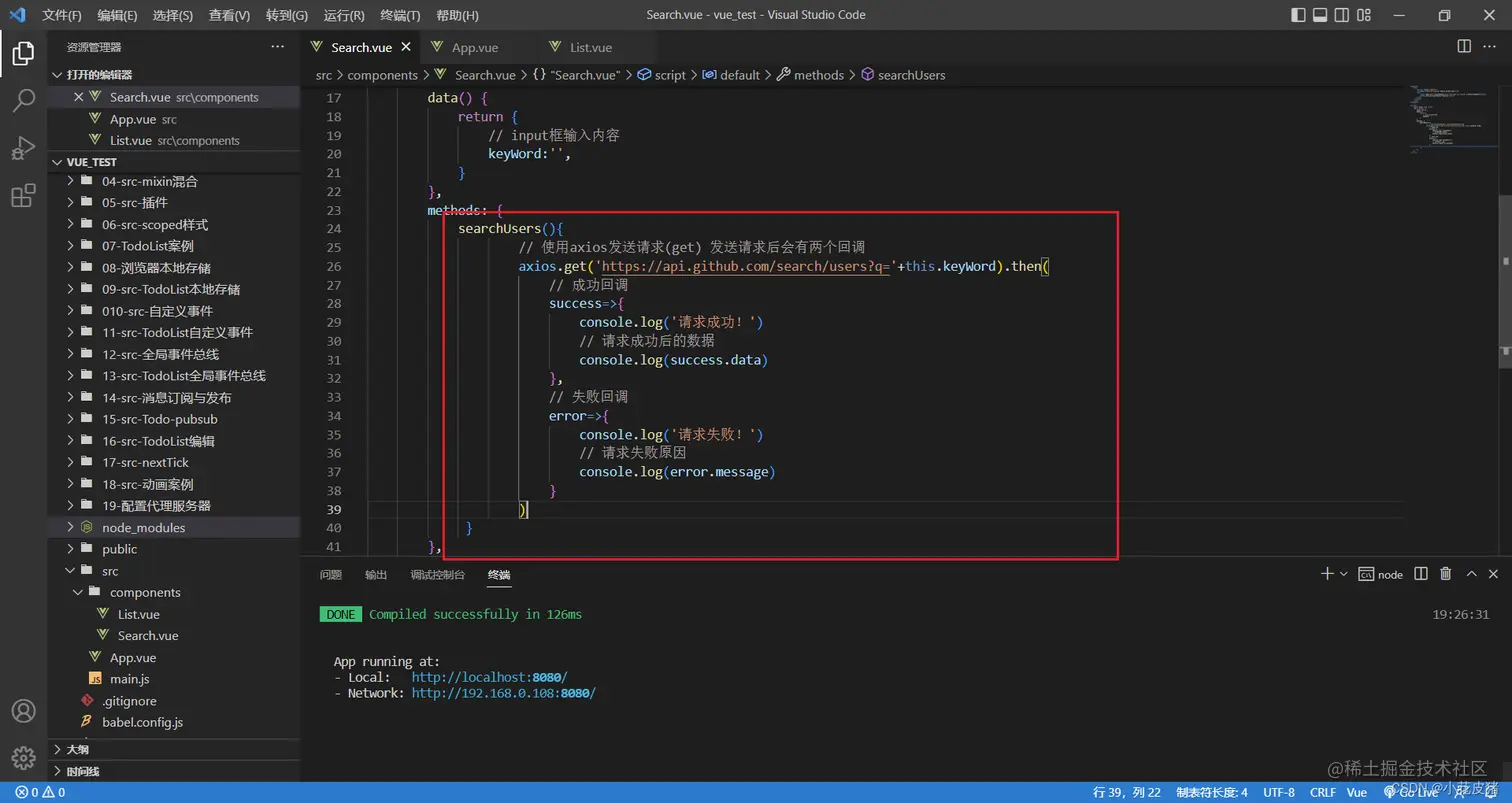Close the Search.vue editor tab
The image size is (1512, 803).
click(406, 47)
